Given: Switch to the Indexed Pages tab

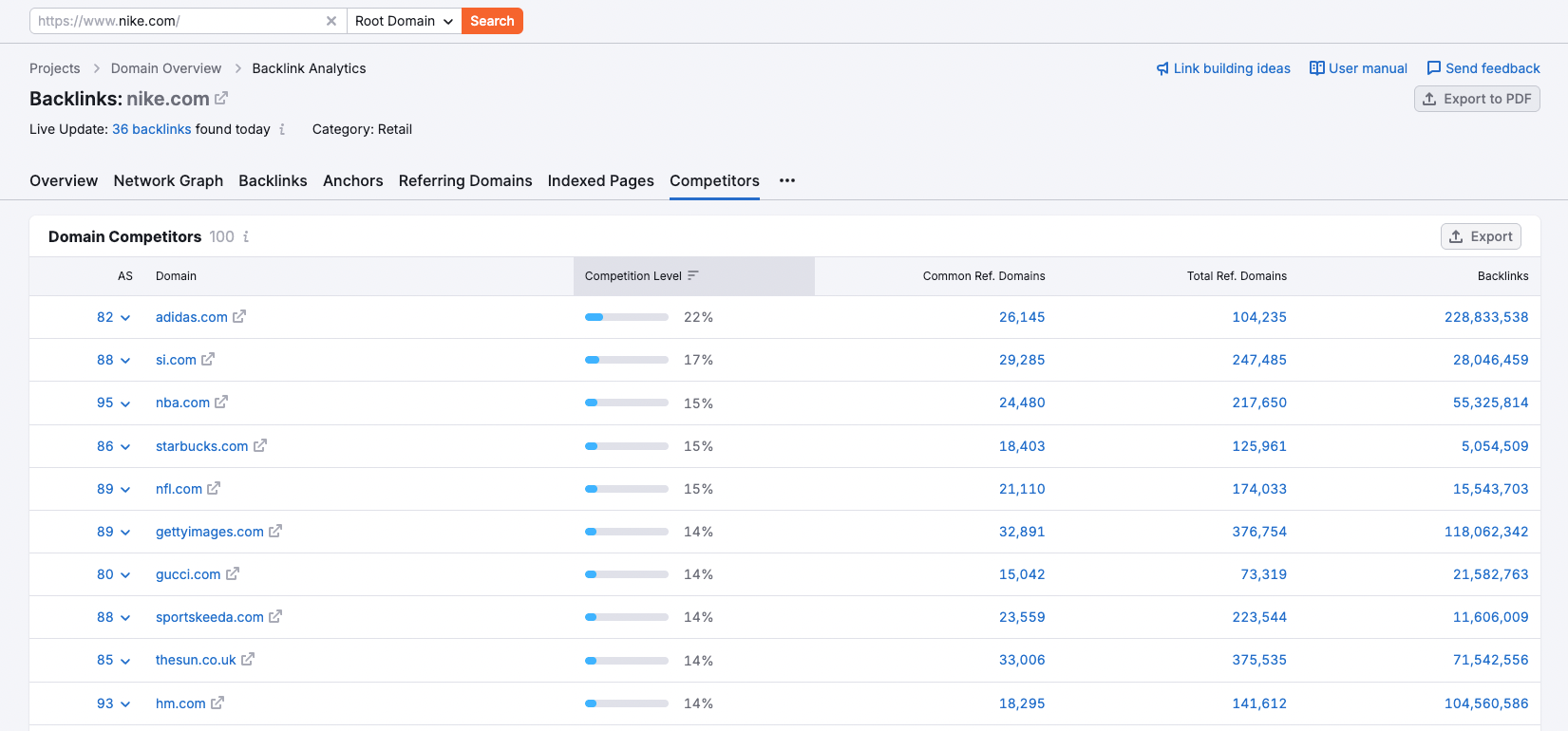Looking at the screenshot, I should [601, 180].
